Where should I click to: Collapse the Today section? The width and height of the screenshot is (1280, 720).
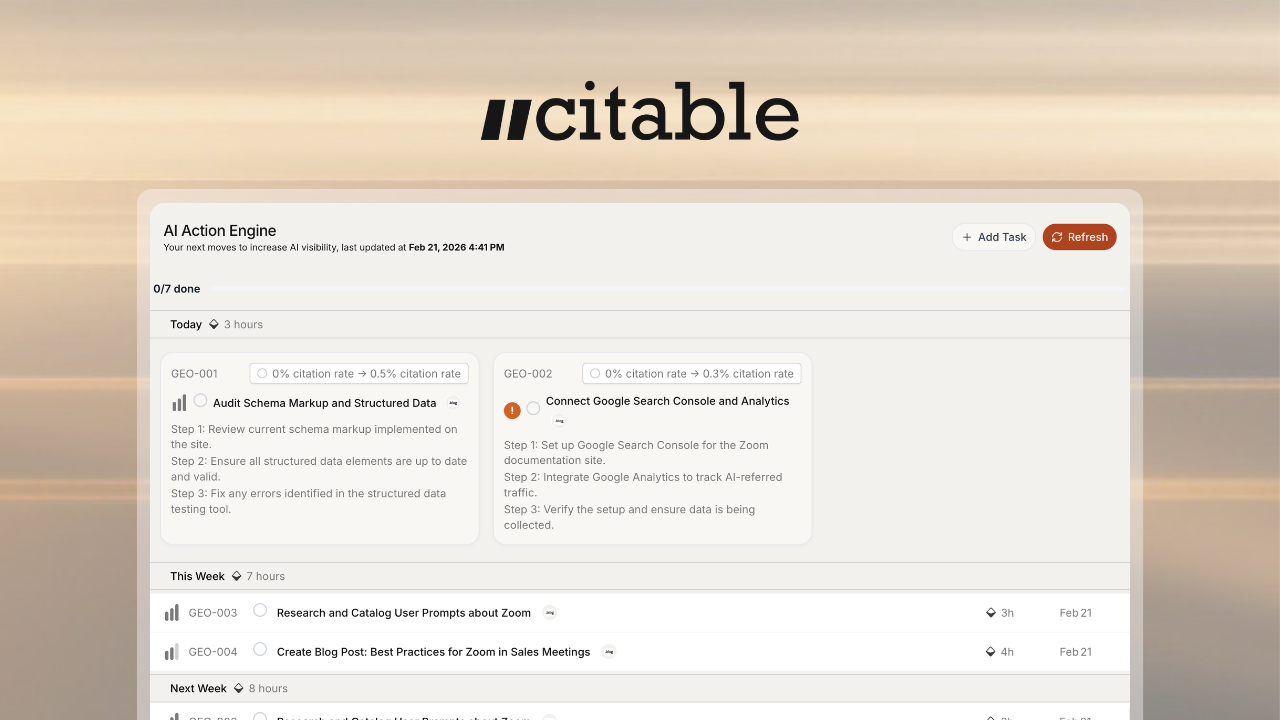coord(640,324)
